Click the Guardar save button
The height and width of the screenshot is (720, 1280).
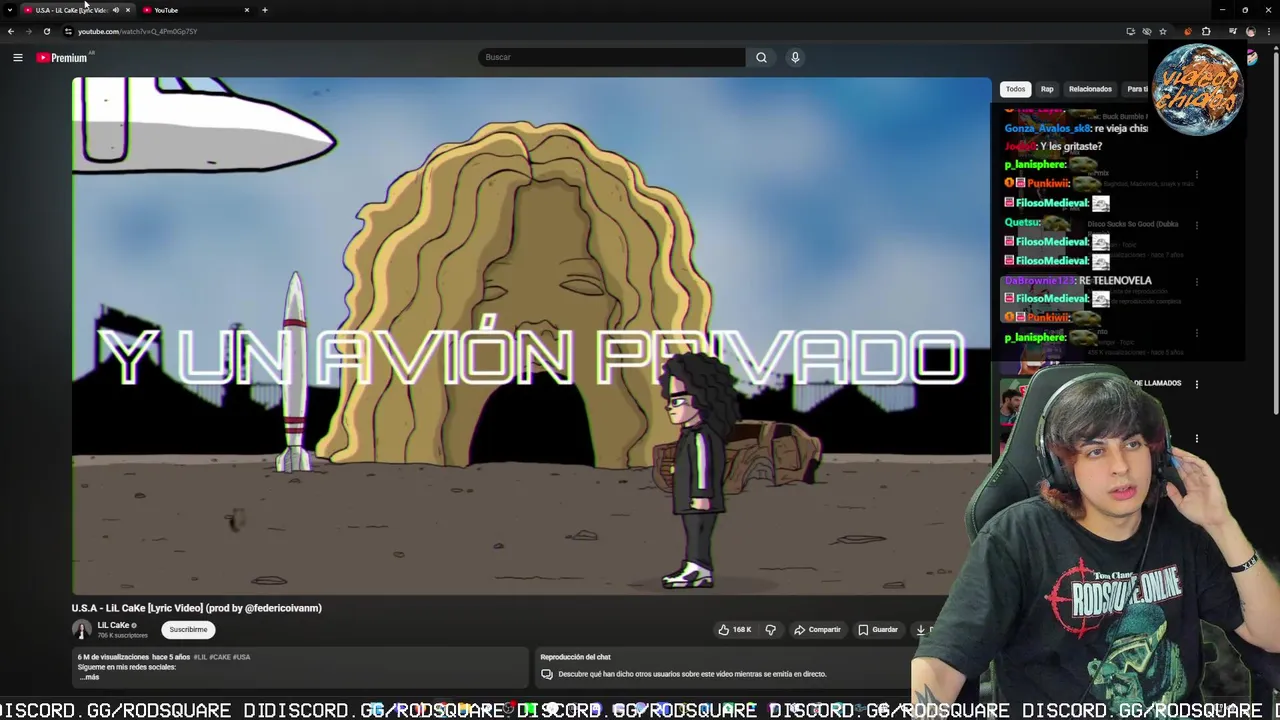[878, 629]
